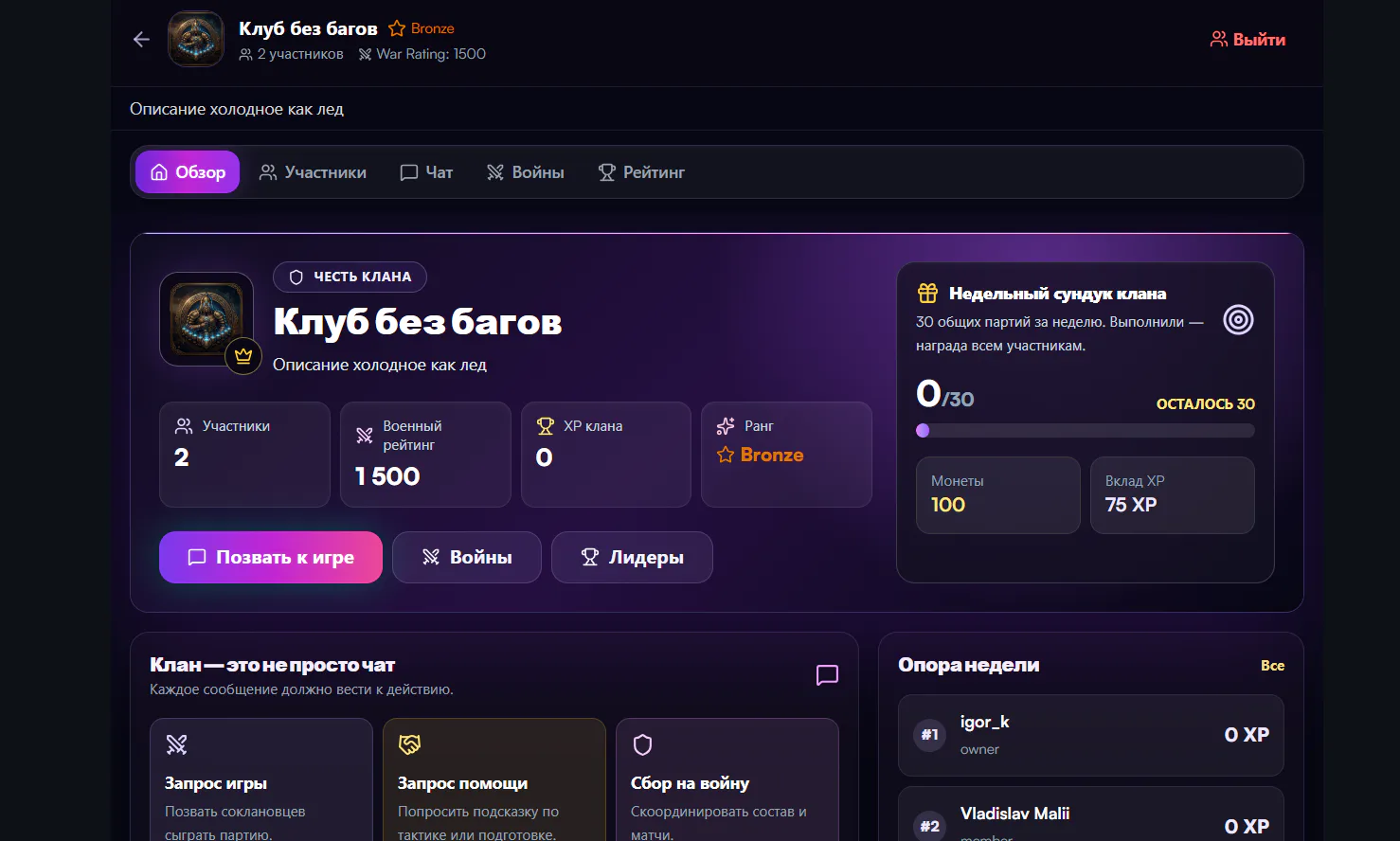The image size is (1400, 841).
Task: Click the Военный рейтинг swords icon
Action: pyautogui.click(x=365, y=436)
